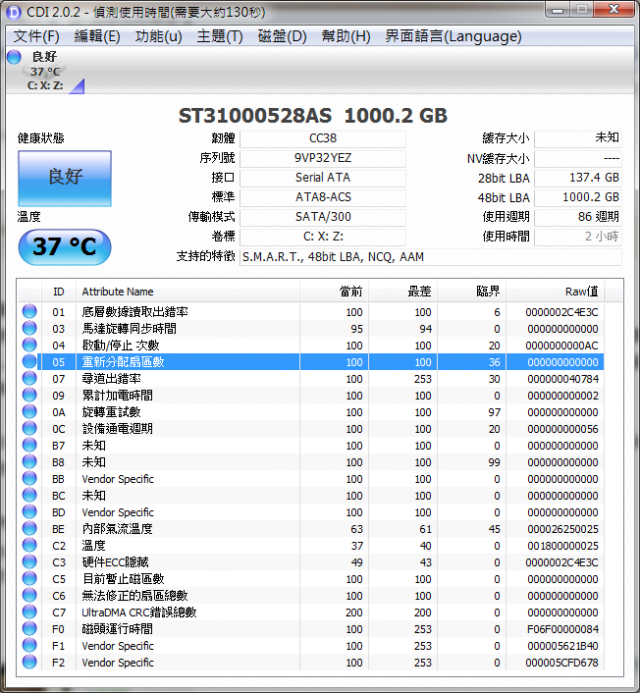Screen dimensions: 640x694
Task: Open the 界面語言(Language) menu
Action: (453, 36)
